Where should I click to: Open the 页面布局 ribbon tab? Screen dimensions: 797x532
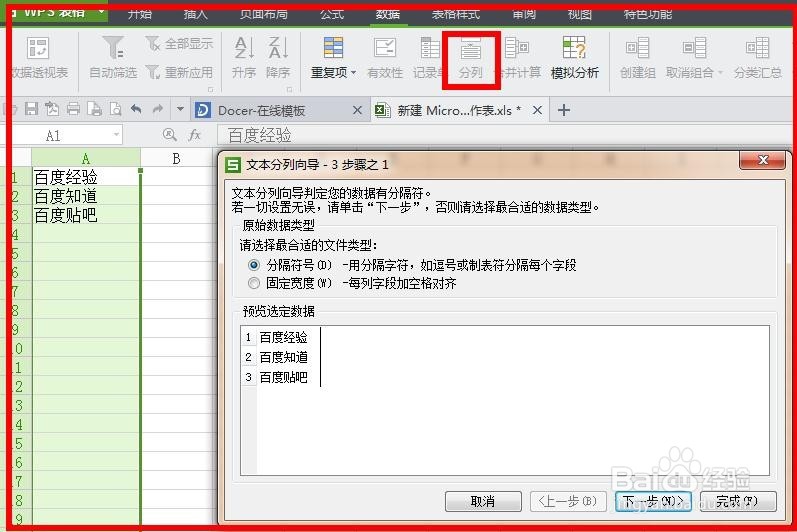click(264, 14)
